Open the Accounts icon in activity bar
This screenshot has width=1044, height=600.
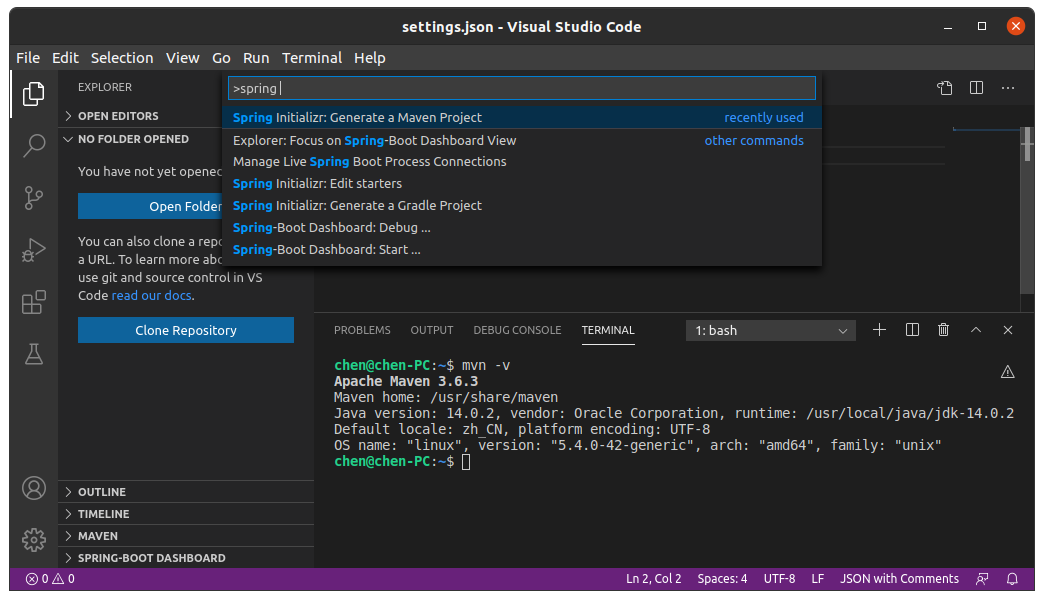pos(33,488)
